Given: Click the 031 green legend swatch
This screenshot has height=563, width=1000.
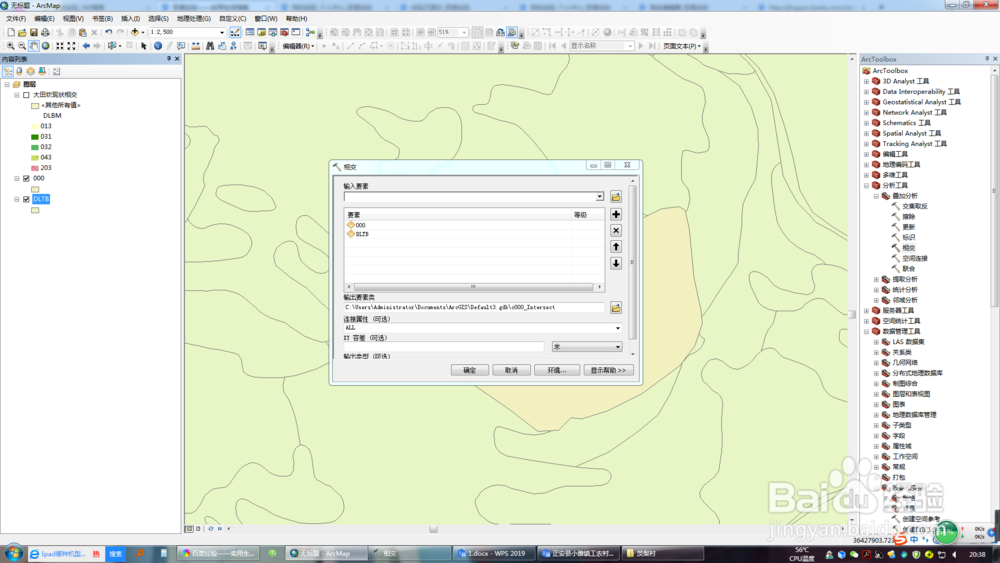Looking at the screenshot, I should [x=35, y=137].
